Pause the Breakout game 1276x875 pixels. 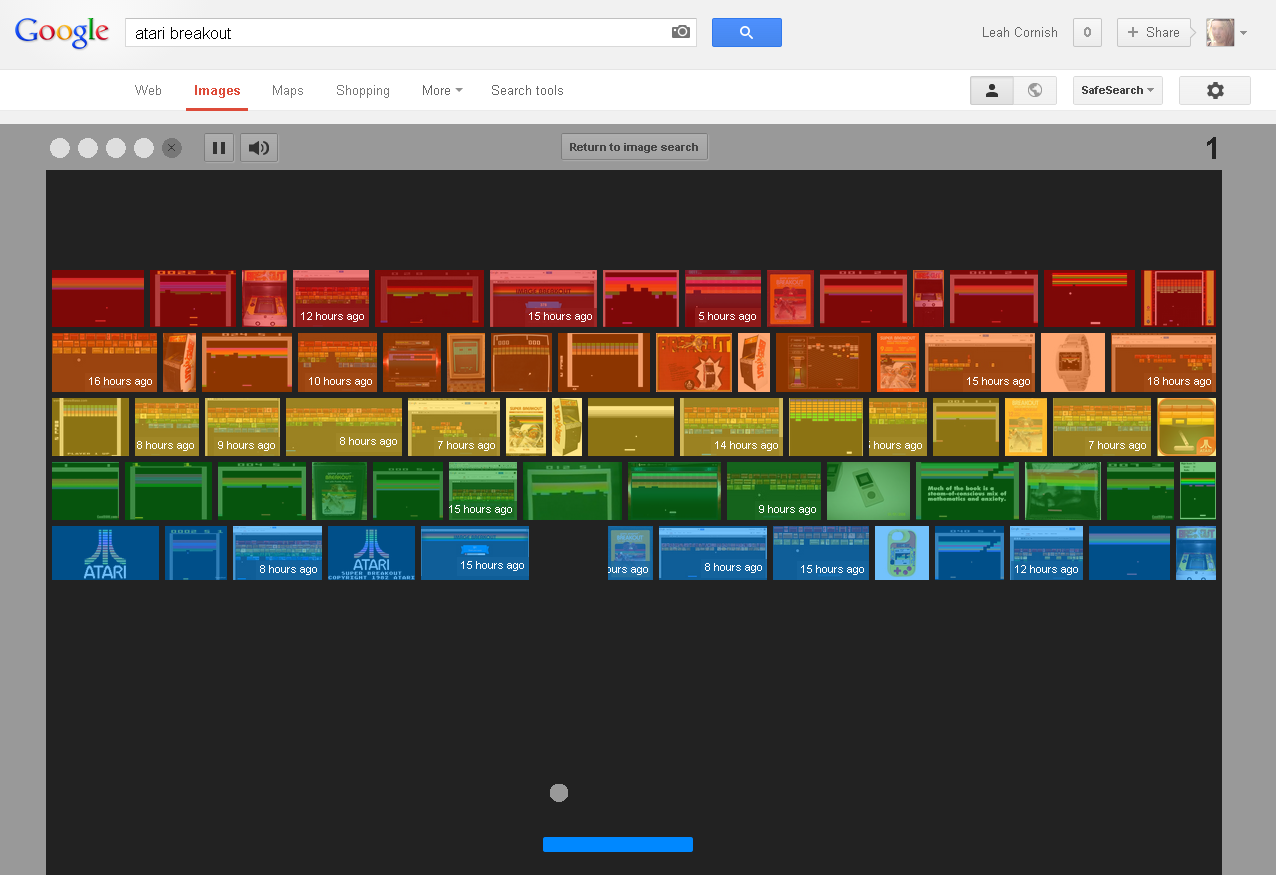click(219, 148)
